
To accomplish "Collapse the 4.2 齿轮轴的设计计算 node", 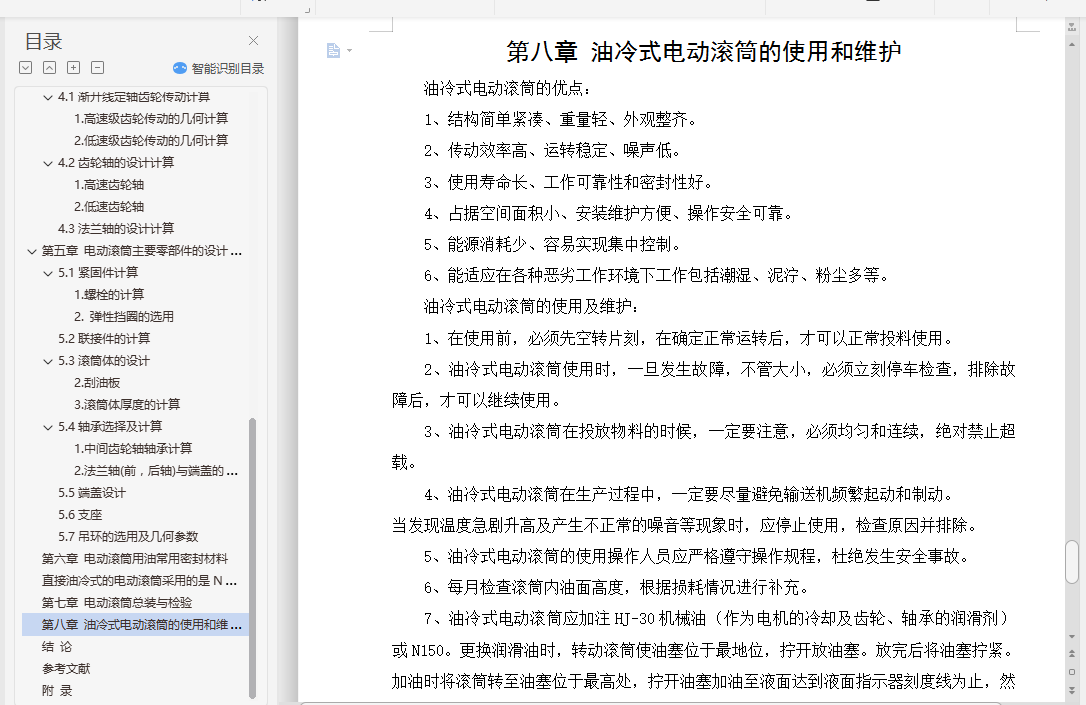I will pos(48,163).
